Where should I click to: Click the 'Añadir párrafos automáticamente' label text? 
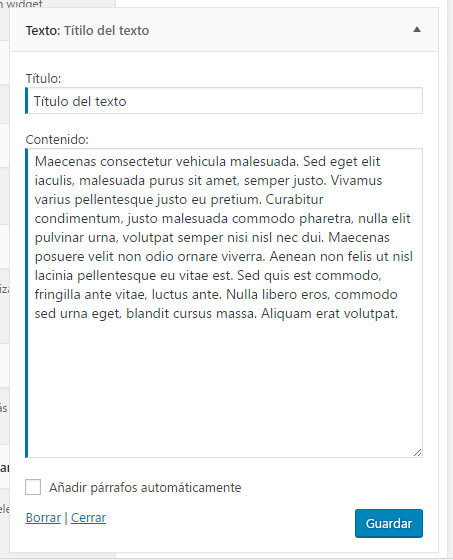(145, 488)
